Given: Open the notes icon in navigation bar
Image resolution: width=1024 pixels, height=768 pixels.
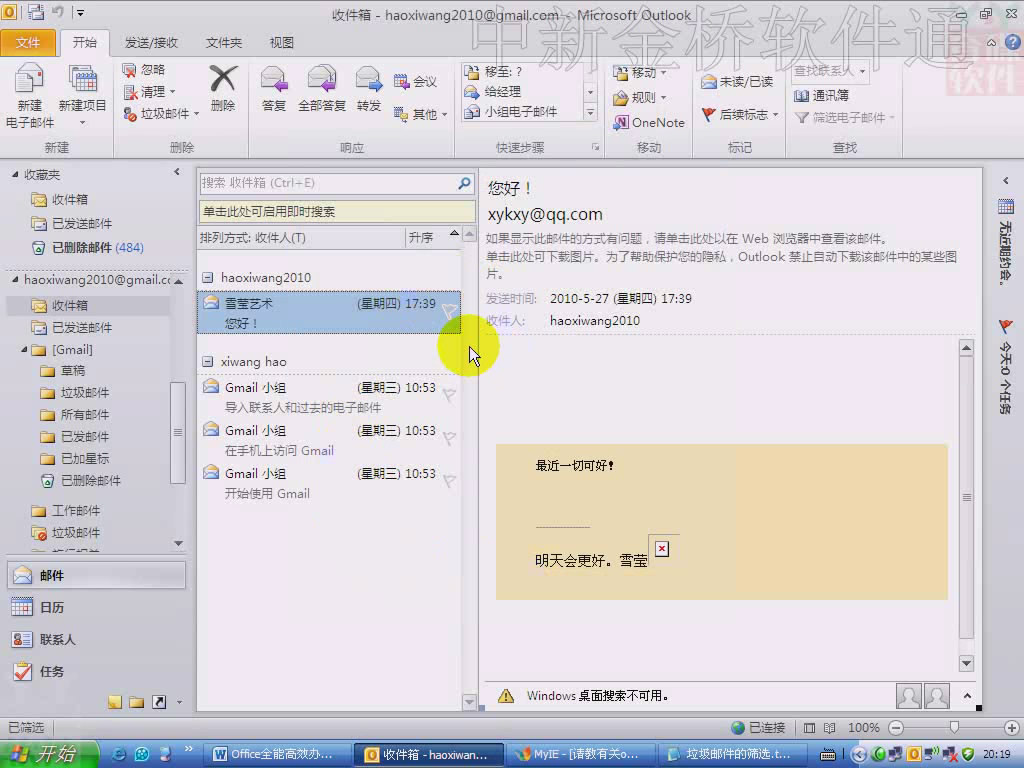Looking at the screenshot, I should [115, 702].
